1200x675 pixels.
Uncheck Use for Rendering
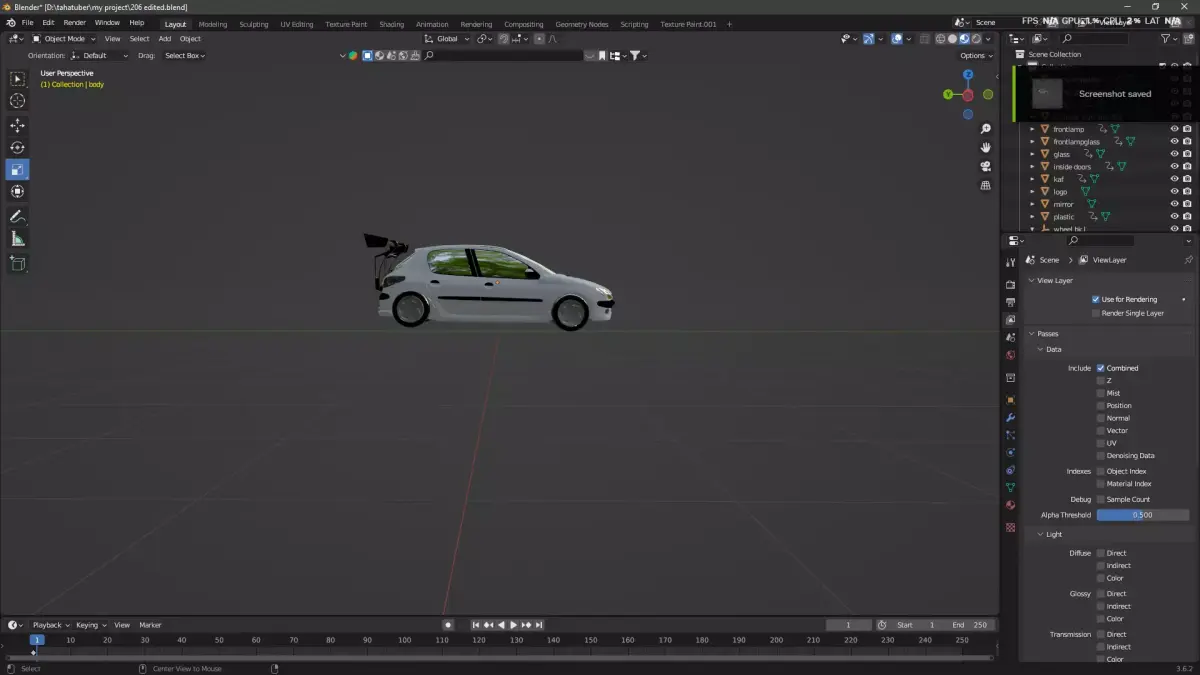coord(1096,299)
